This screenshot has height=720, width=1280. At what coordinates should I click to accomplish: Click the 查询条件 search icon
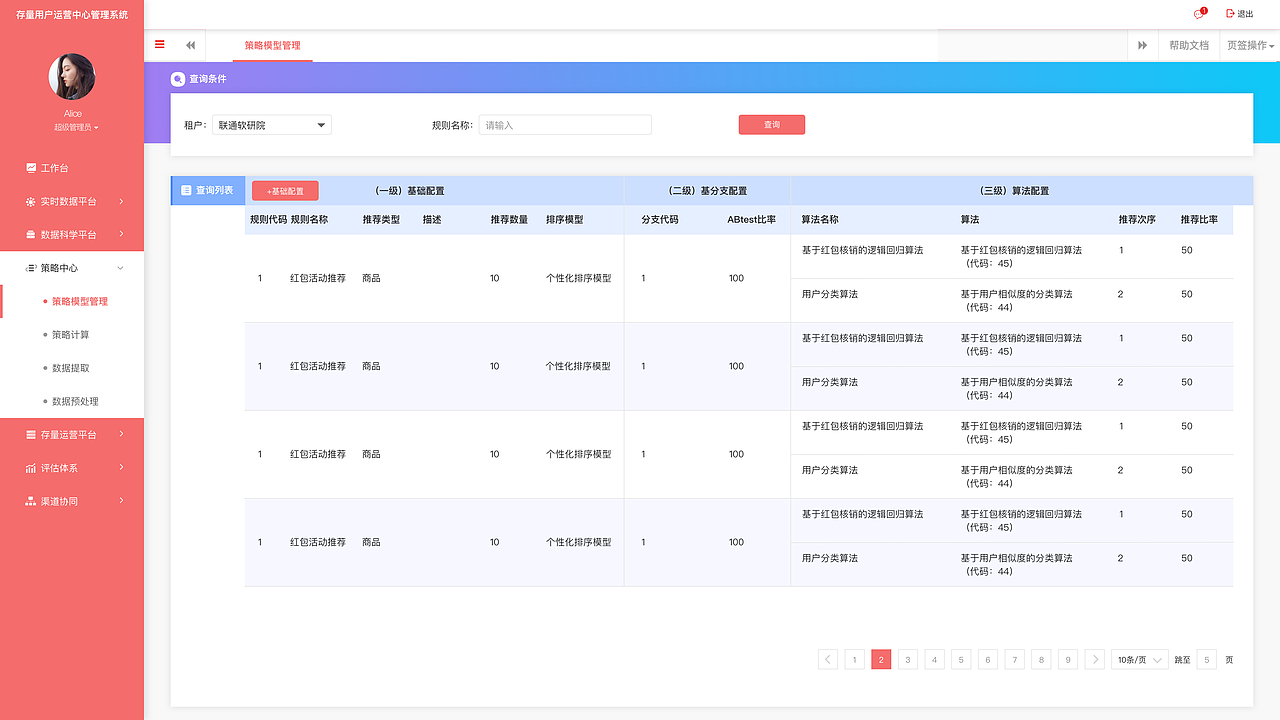pos(178,79)
